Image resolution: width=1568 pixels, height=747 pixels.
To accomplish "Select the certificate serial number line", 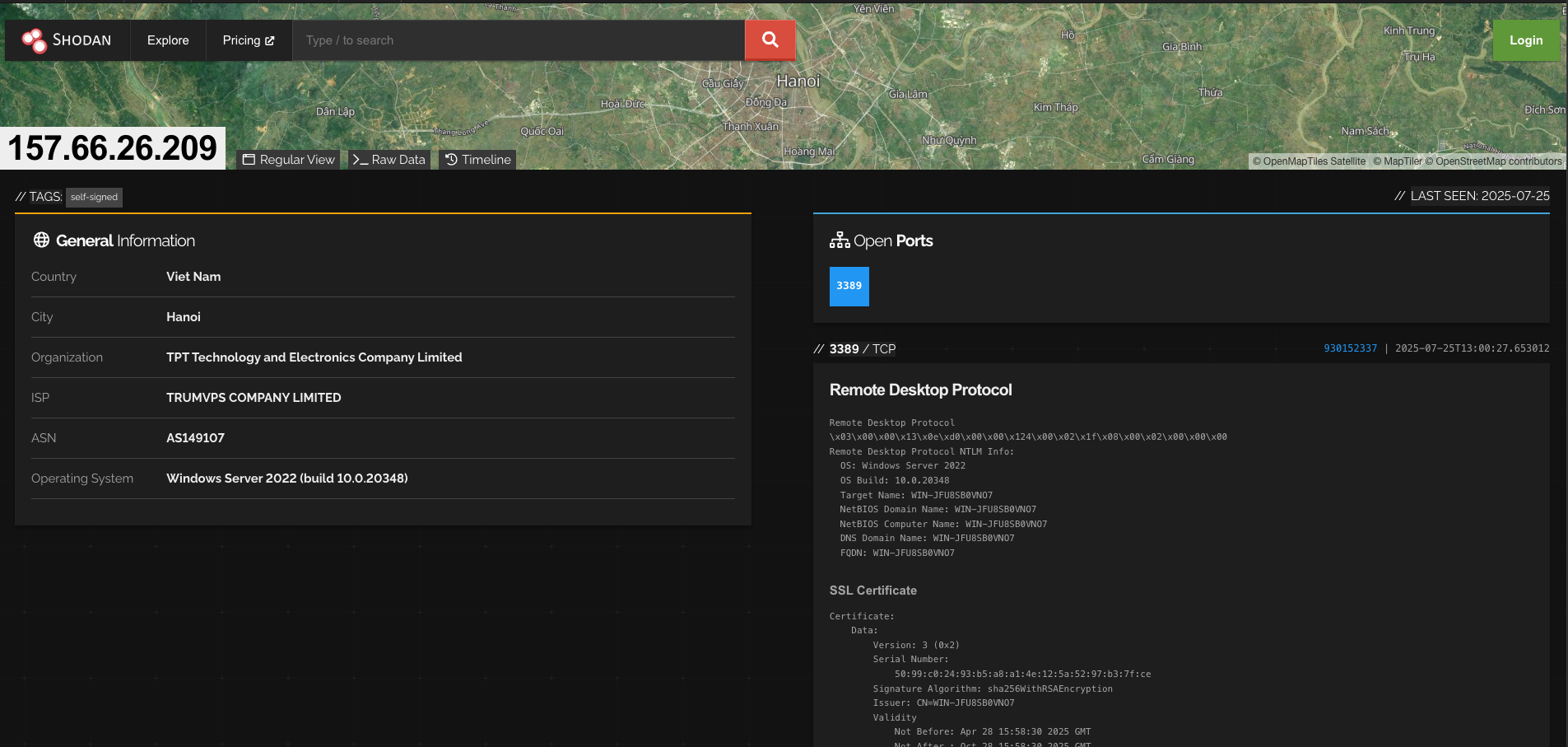I will (1023, 675).
